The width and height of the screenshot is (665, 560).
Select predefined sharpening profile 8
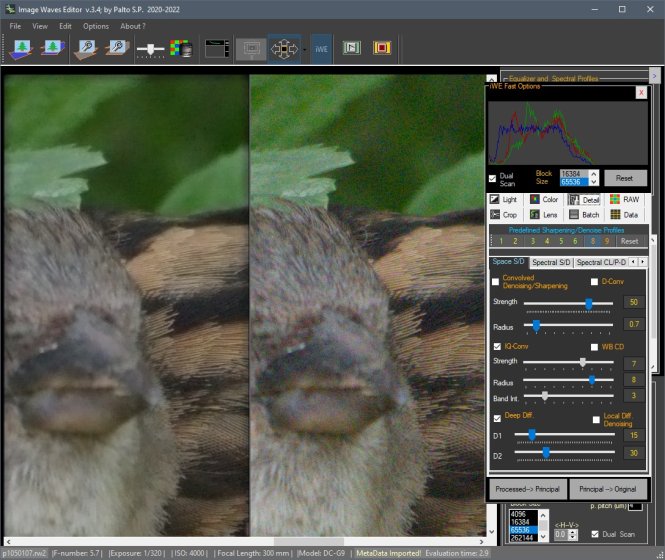[592, 241]
